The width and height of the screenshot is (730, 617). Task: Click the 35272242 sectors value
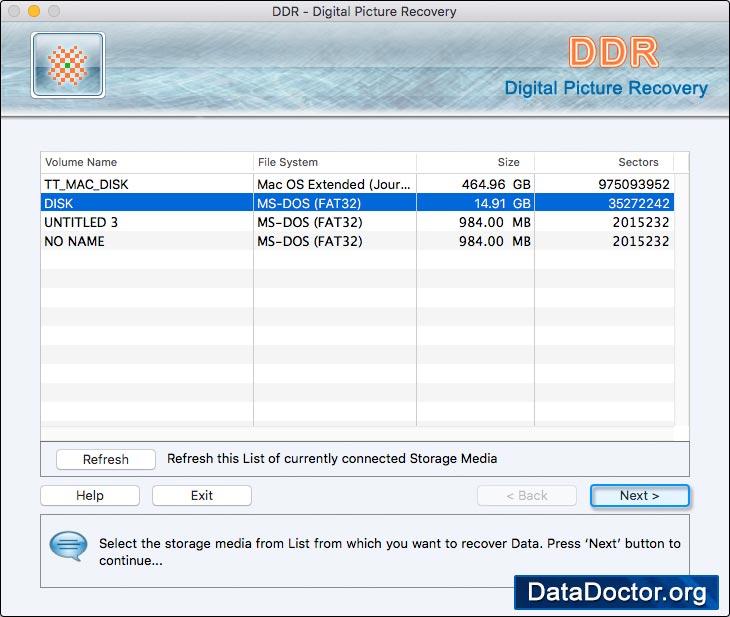(x=639, y=203)
